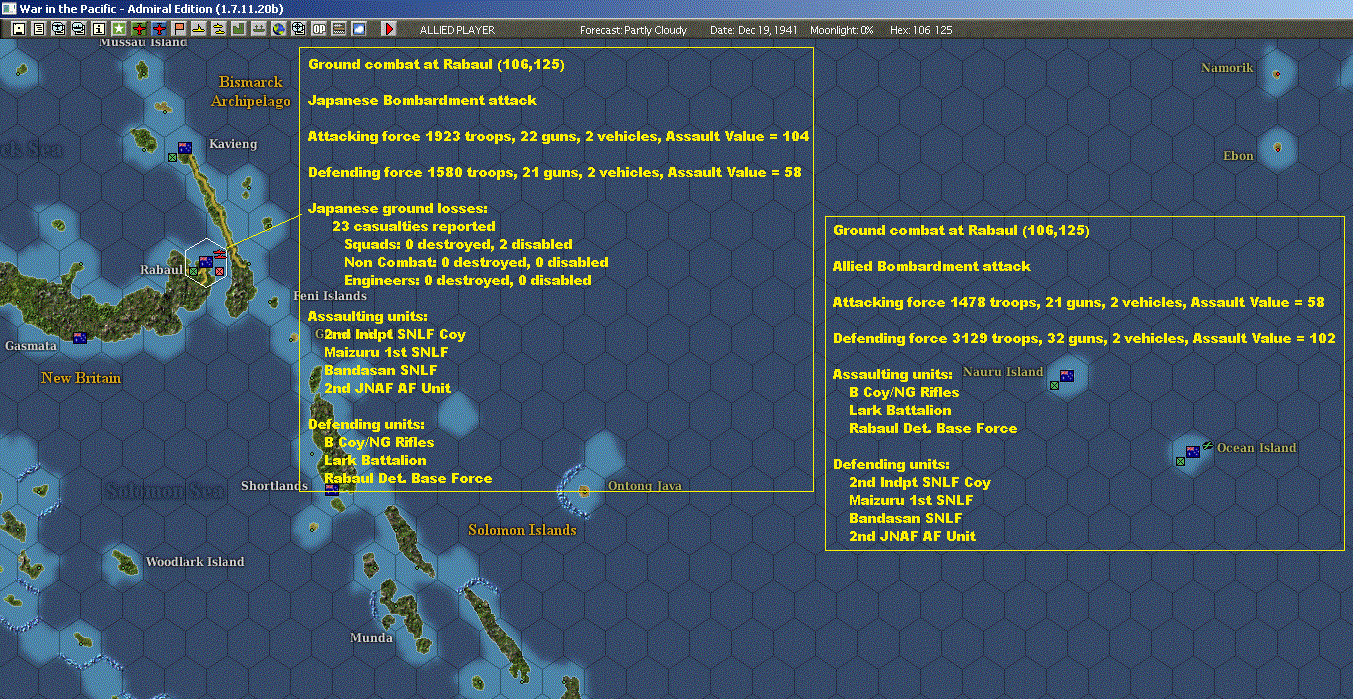Click the green square marker at Ocean Island

pyautogui.click(x=1180, y=461)
